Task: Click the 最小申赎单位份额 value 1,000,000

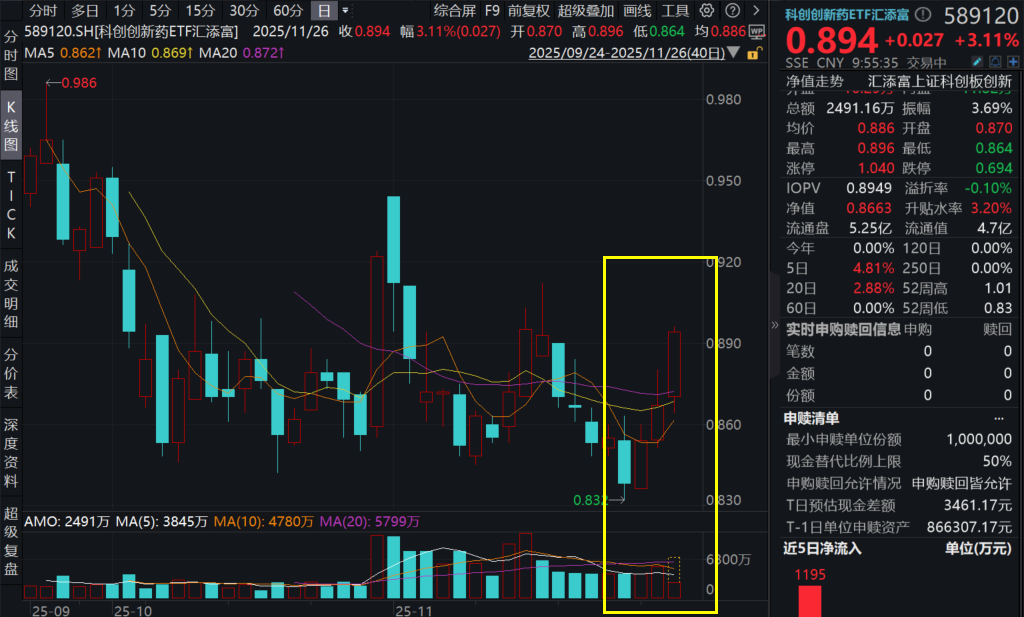Action: tap(979, 439)
